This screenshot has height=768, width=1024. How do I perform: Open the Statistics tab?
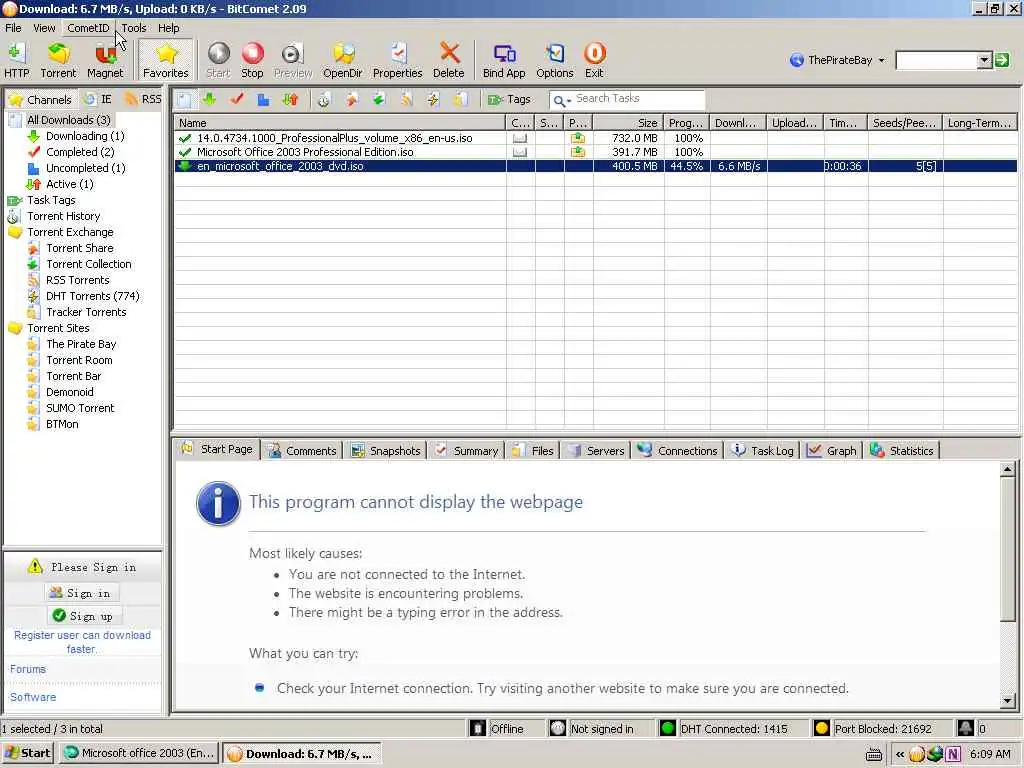pos(902,451)
